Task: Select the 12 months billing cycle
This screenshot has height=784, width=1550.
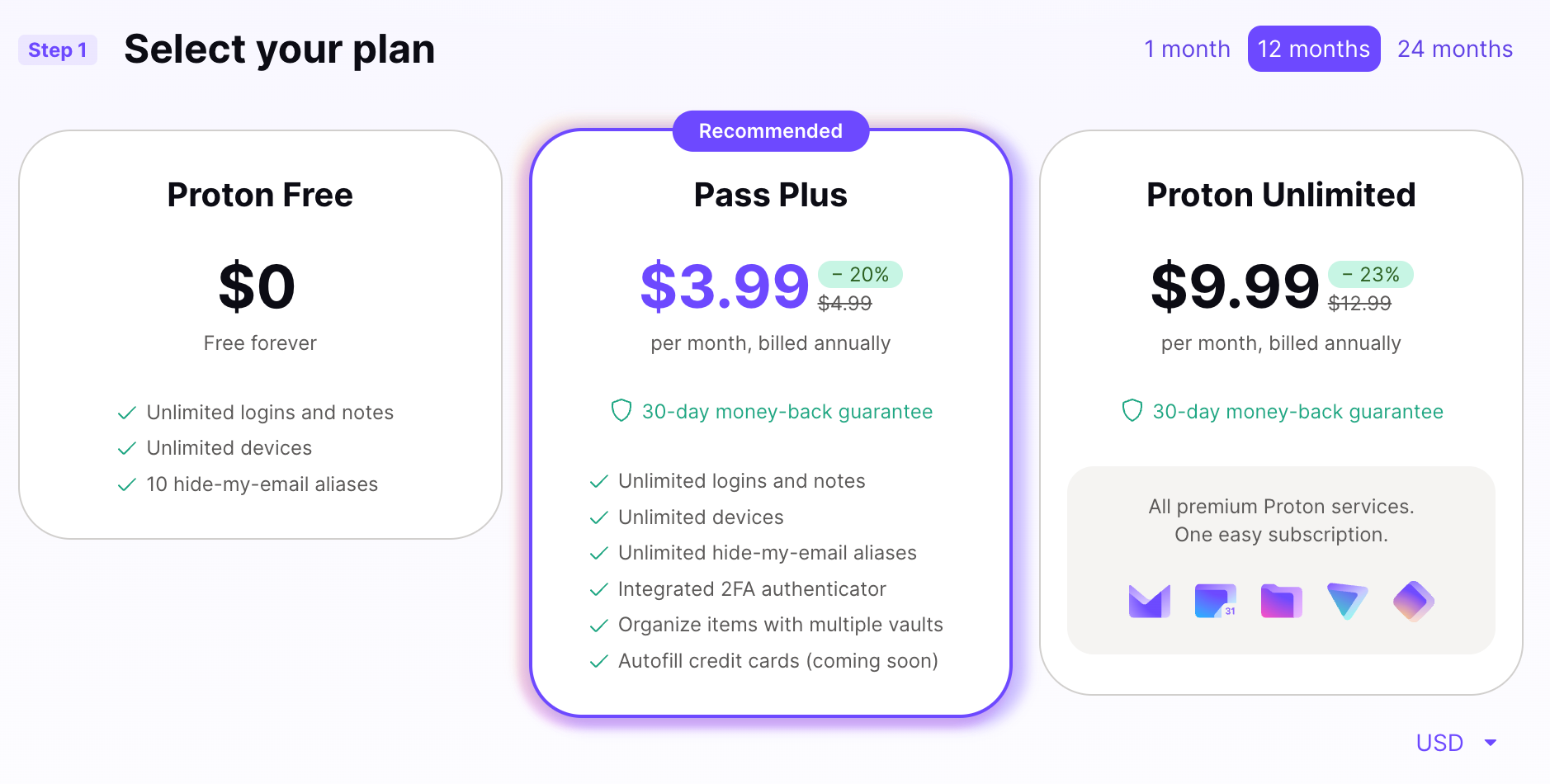Action: coord(1313,49)
